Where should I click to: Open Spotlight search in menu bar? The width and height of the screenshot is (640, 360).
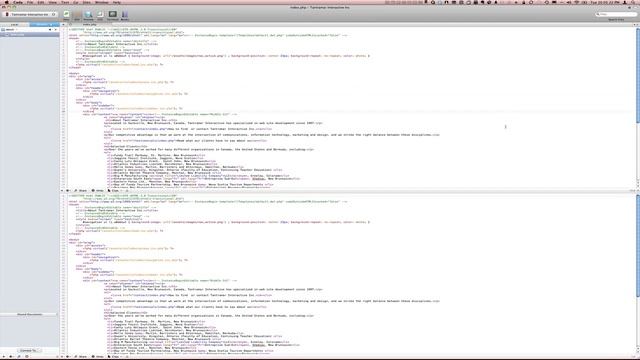pyautogui.click(x=633, y=2)
